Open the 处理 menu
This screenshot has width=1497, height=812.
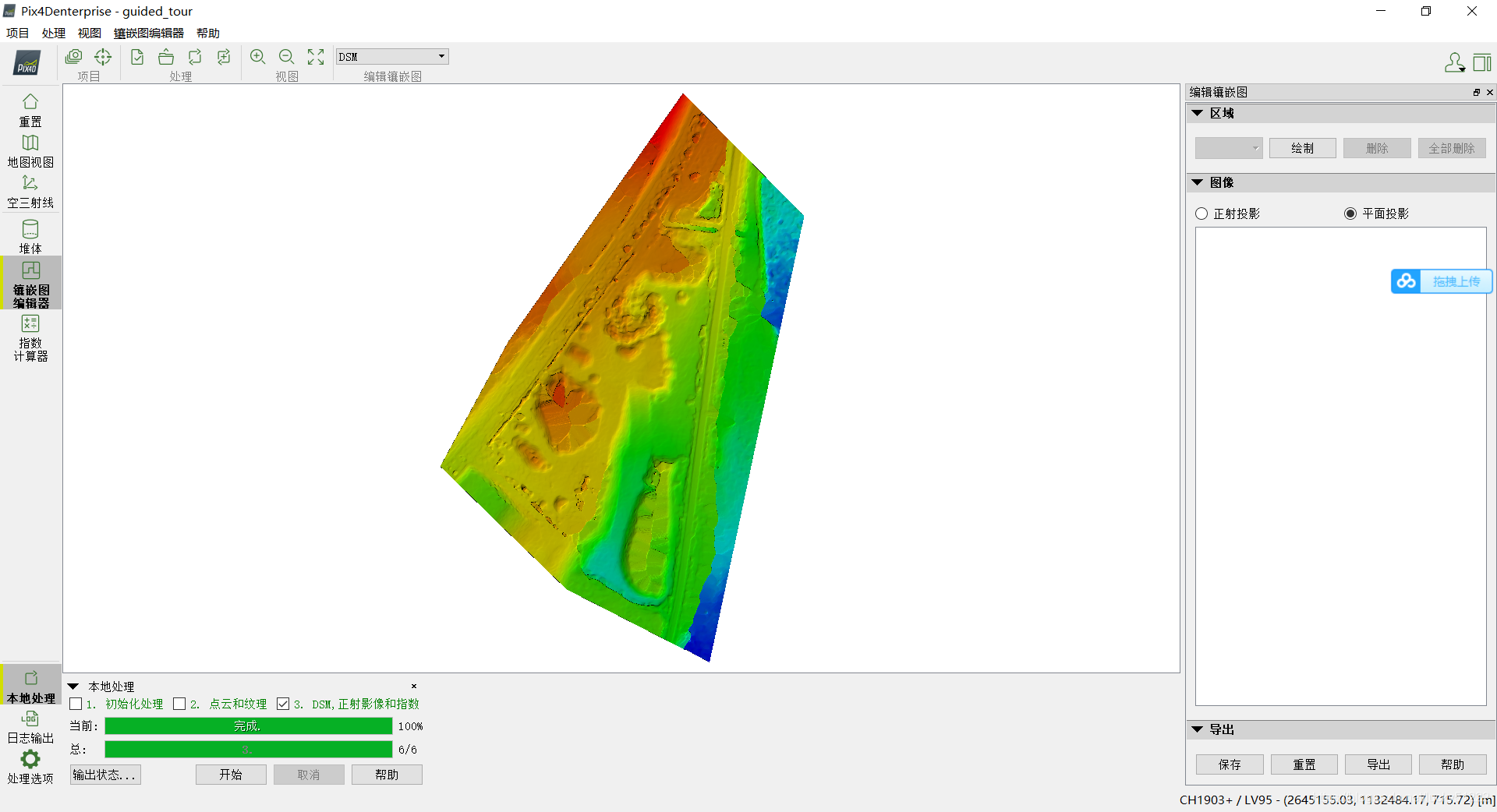tap(54, 33)
